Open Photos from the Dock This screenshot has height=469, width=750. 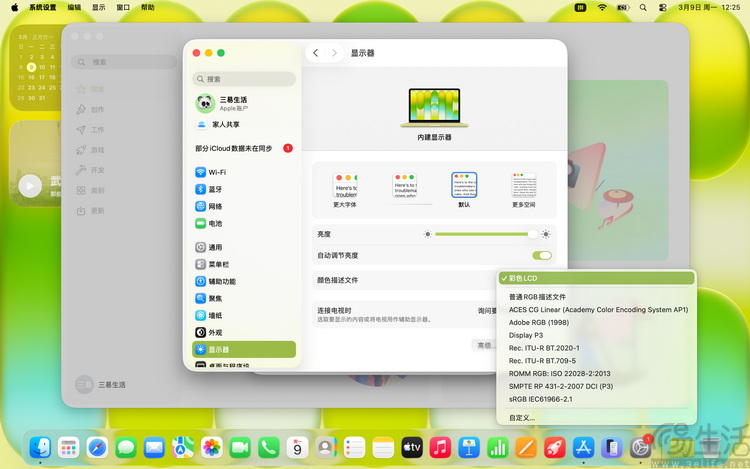point(211,448)
